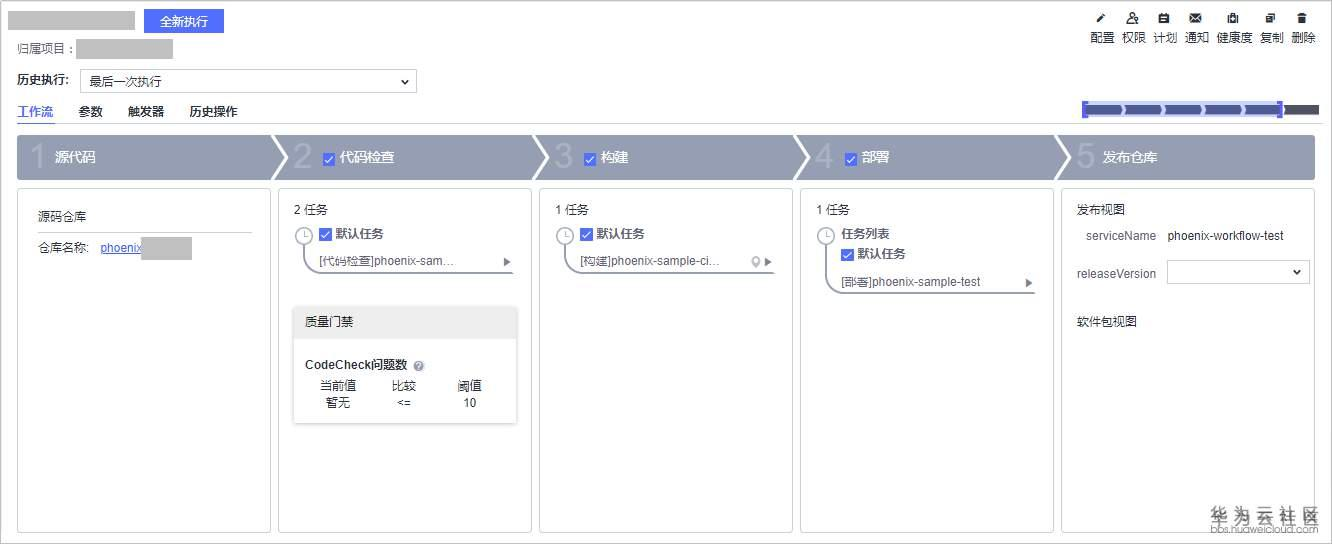This screenshot has height=544, width=1332.
Task: Click the 计划 calendar icon
Action: click(1164, 18)
